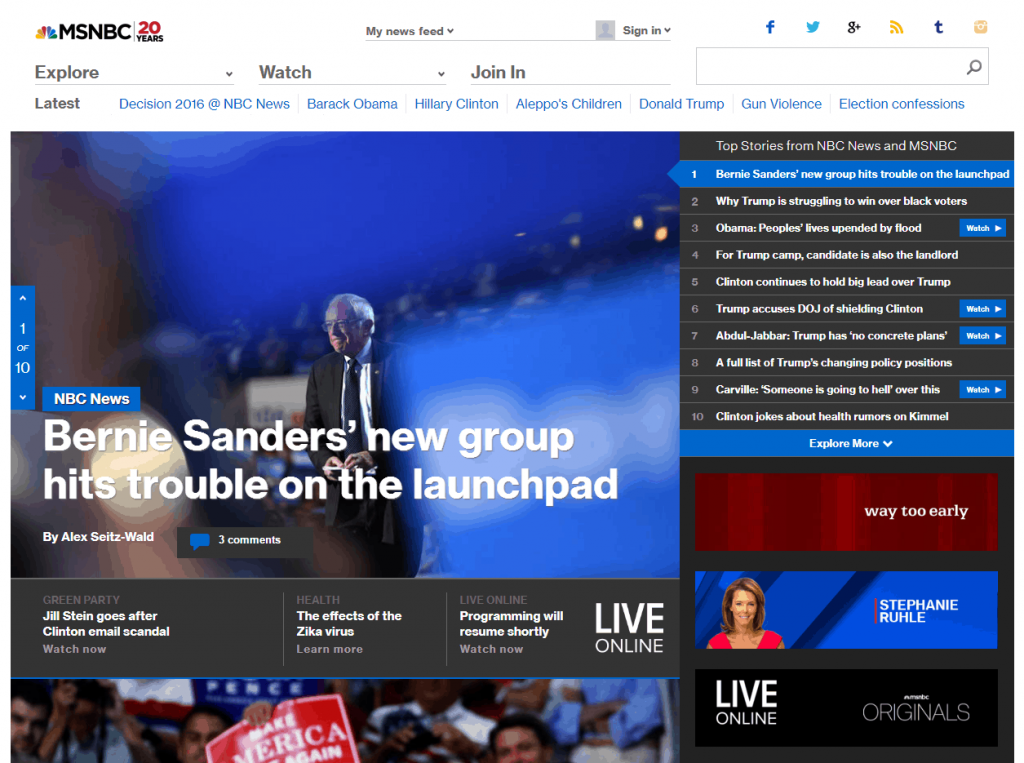Click the MSNBC 20 Years logo
The image size is (1024, 763).
pos(99,31)
